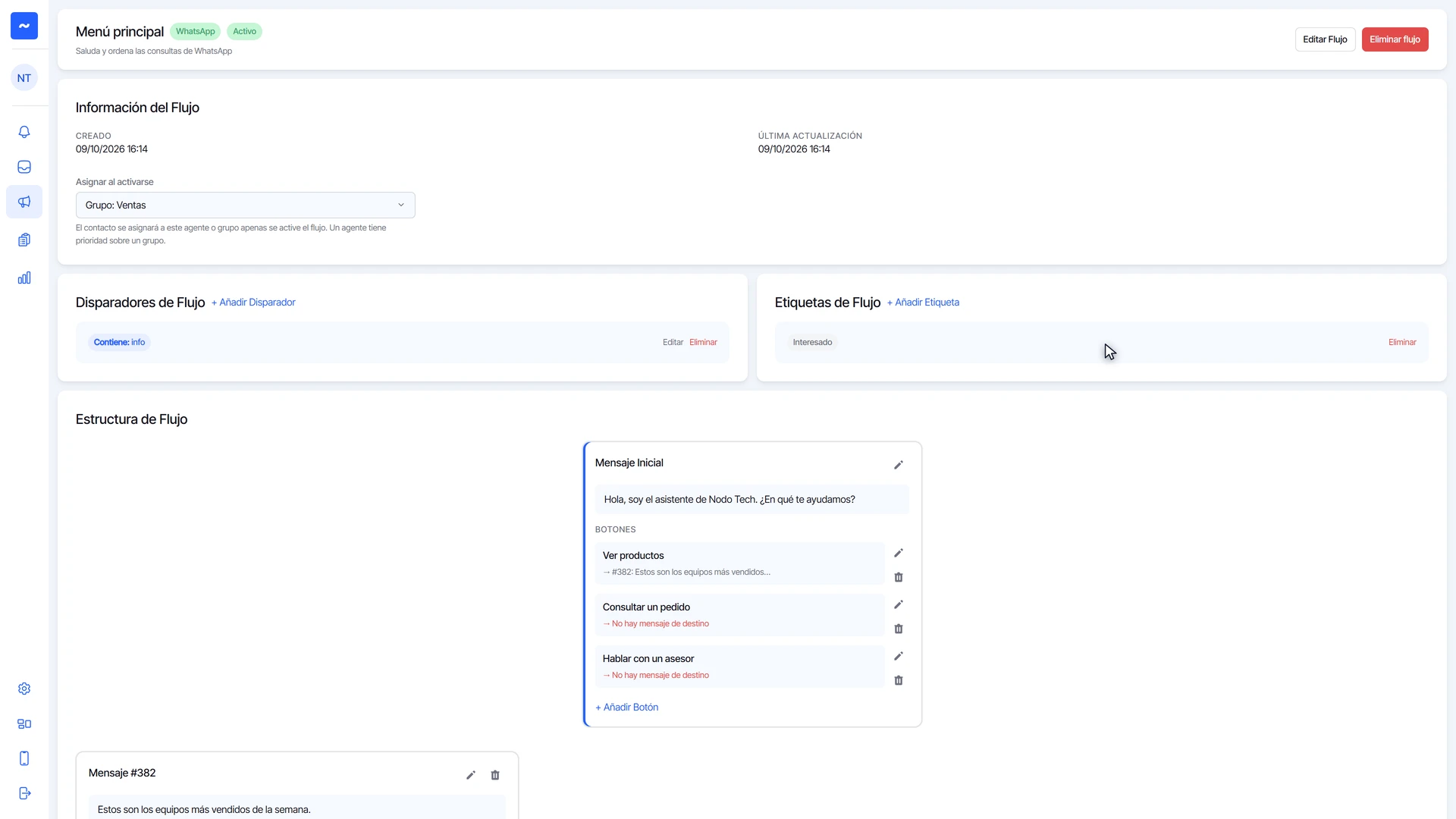This screenshot has width=1456, height=819.
Task: Open the bar chart analytics icon
Action: [x=24, y=278]
